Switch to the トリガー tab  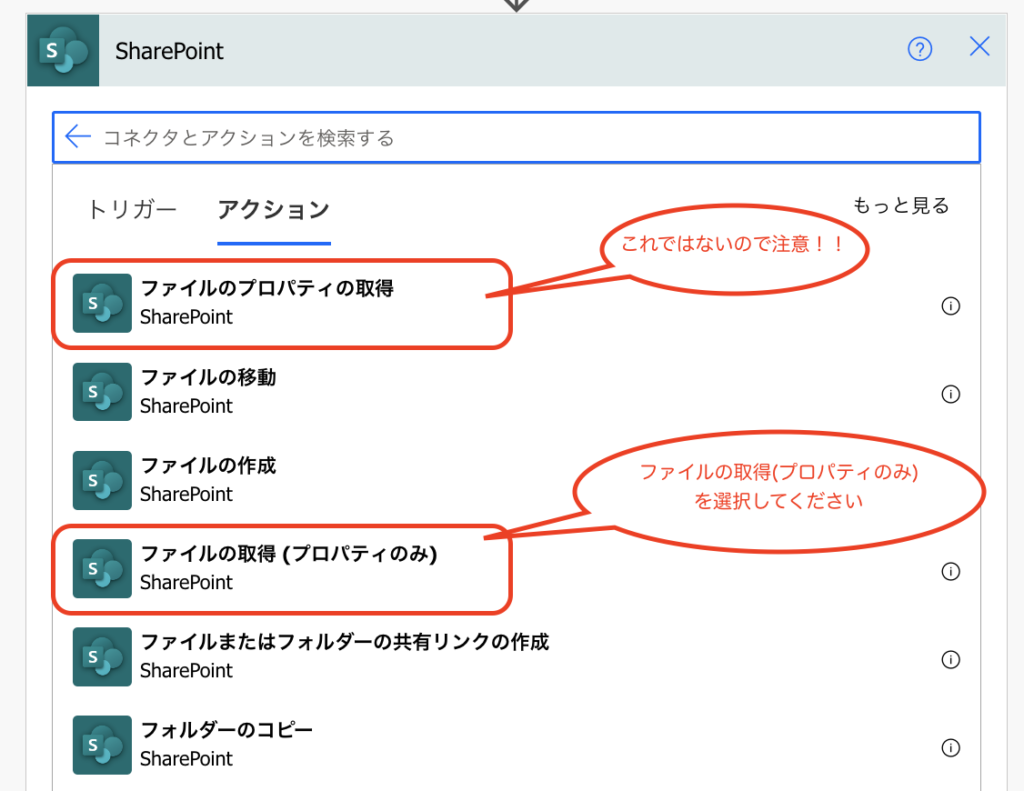(x=132, y=210)
